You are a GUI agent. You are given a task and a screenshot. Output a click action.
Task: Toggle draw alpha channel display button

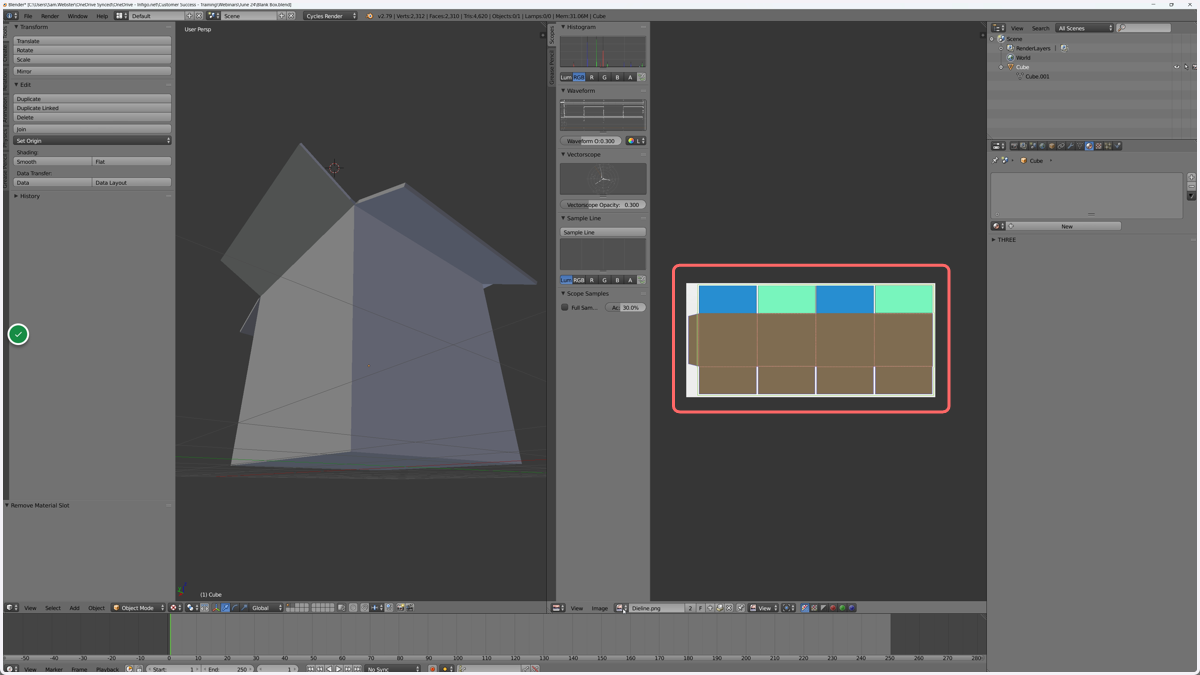(x=823, y=607)
